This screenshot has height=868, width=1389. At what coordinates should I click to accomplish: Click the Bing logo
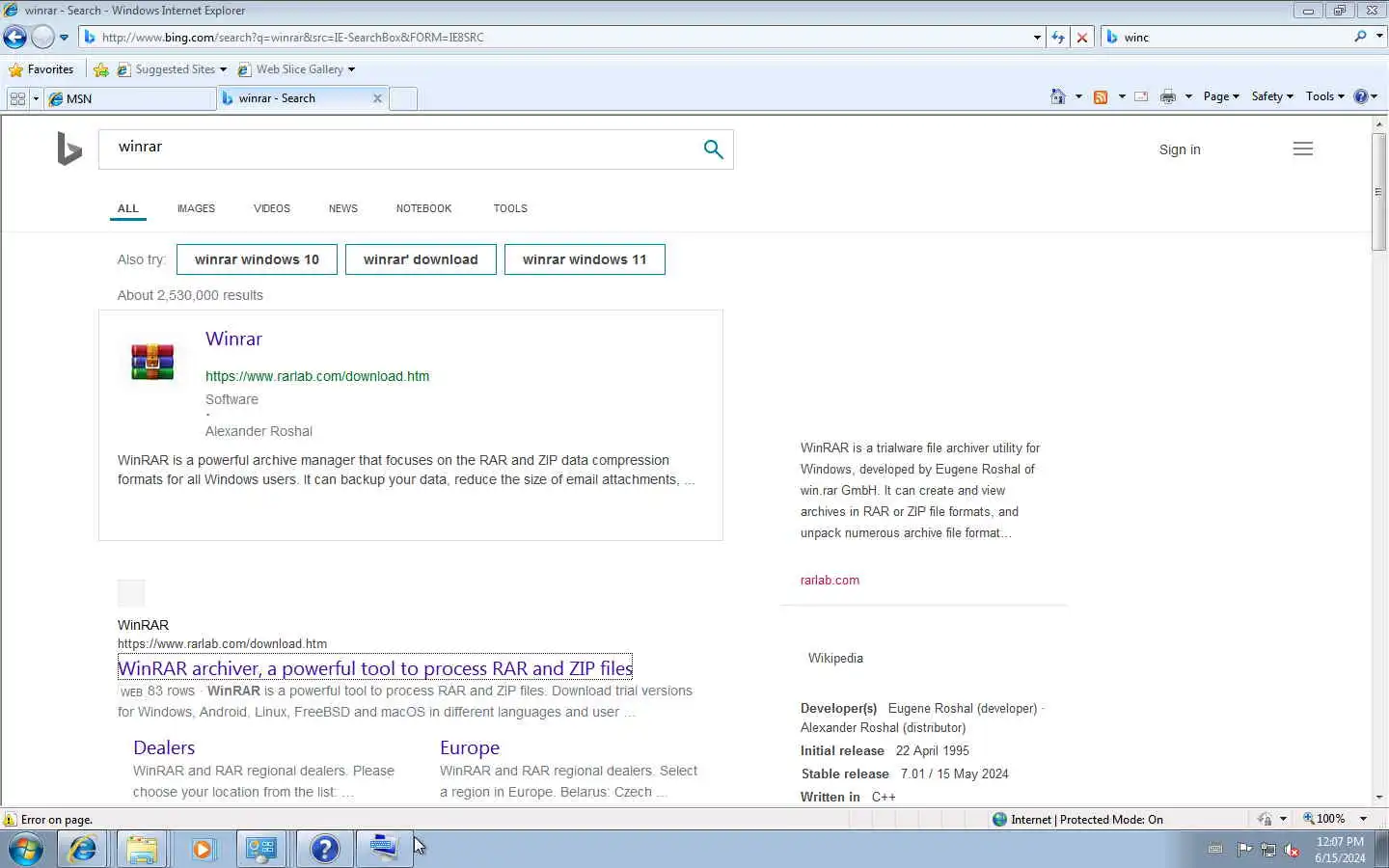click(x=68, y=149)
